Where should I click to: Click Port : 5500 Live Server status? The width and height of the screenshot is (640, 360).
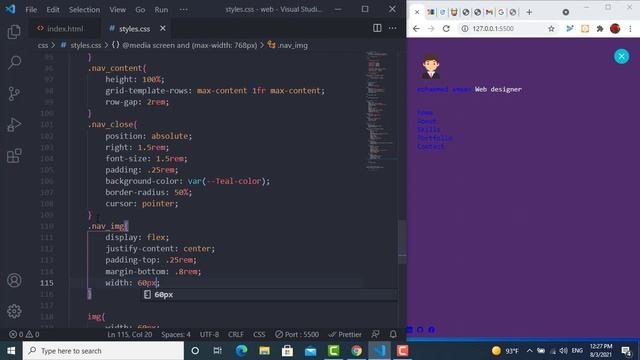pos(297,334)
